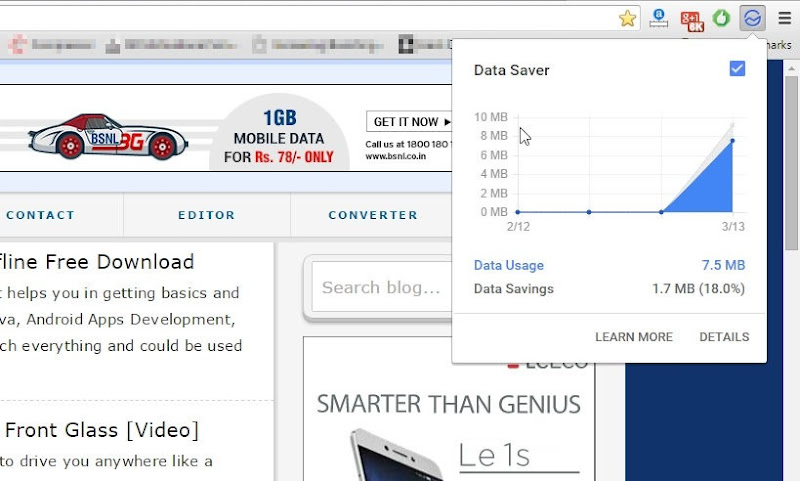The height and width of the screenshot is (481, 800).
Task: Click the Data Savings label
Action: pos(513,289)
